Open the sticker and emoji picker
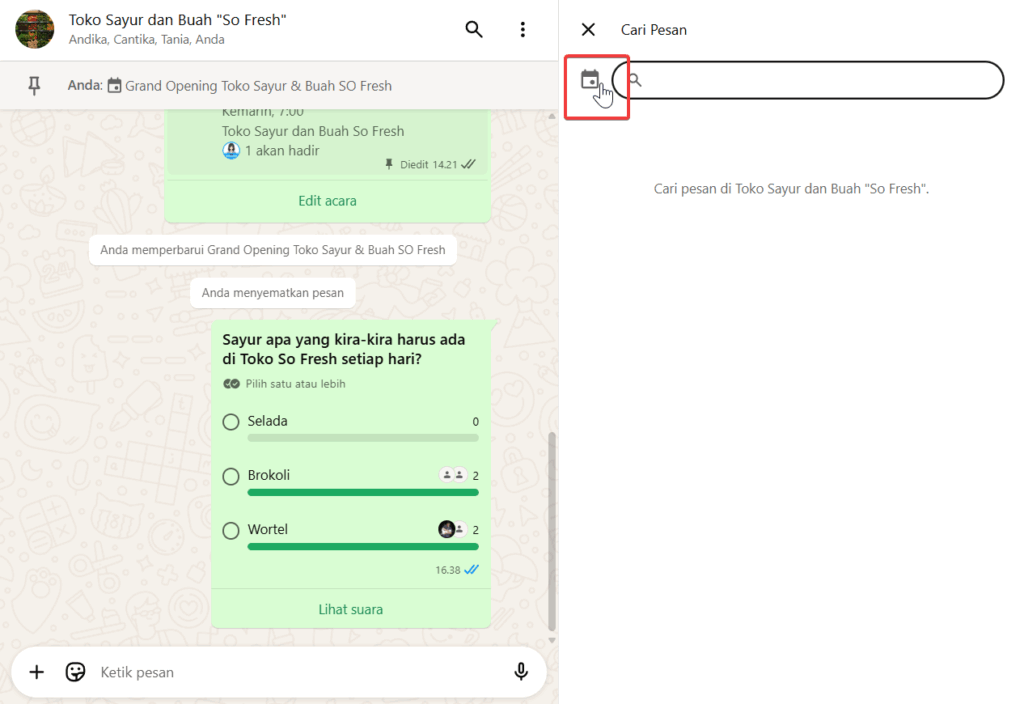The width and height of the screenshot is (1024, 704). coord(76,672)
